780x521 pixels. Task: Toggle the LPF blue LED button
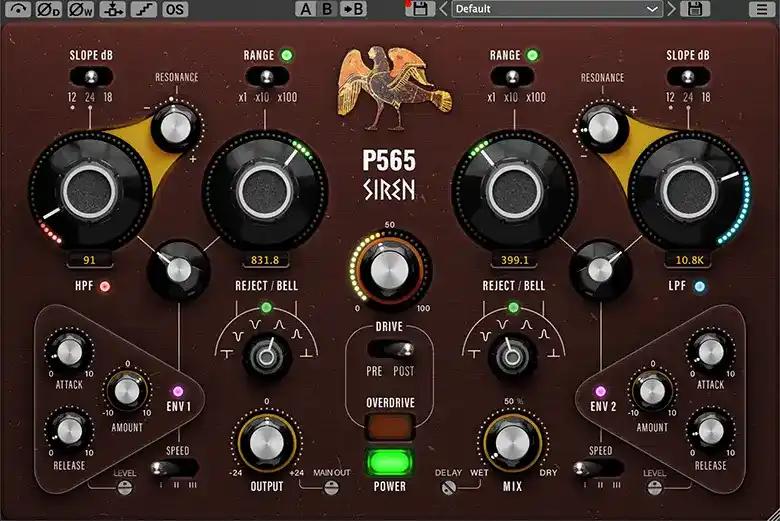tap(699, 286)
